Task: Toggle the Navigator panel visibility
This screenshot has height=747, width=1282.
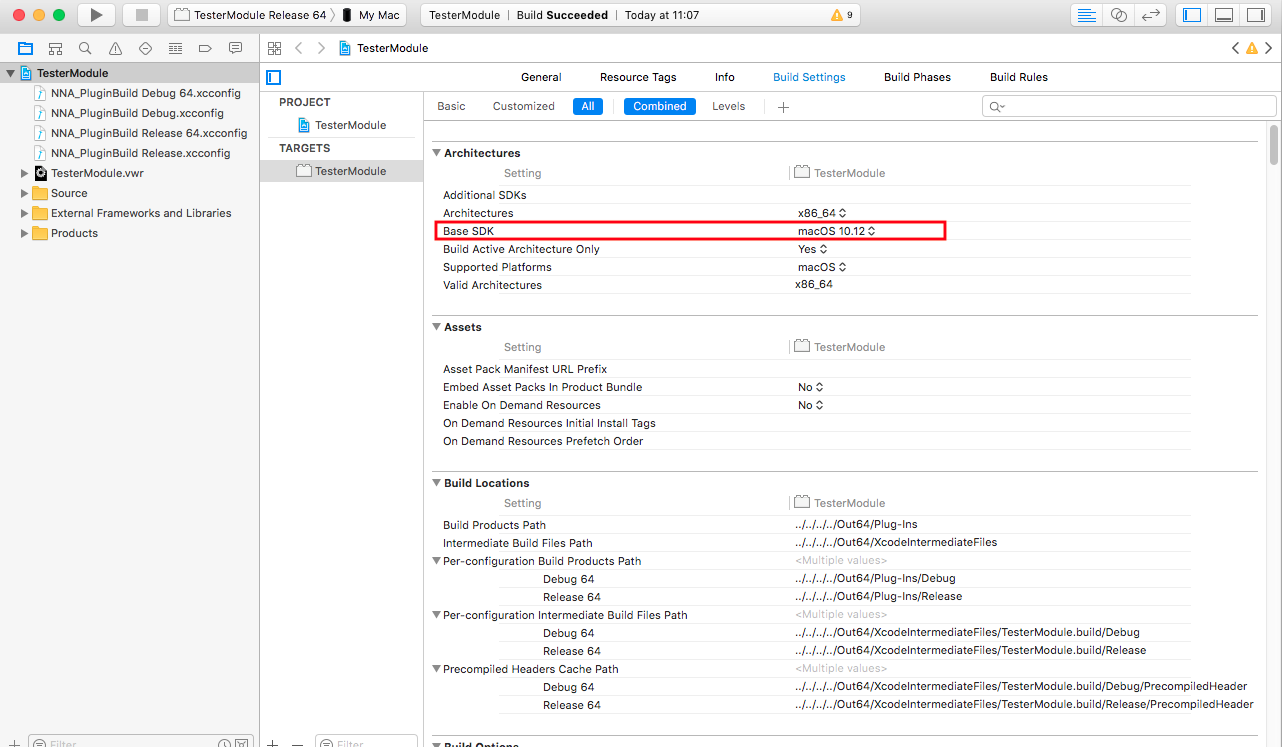Action: (x=1191, y=15)
